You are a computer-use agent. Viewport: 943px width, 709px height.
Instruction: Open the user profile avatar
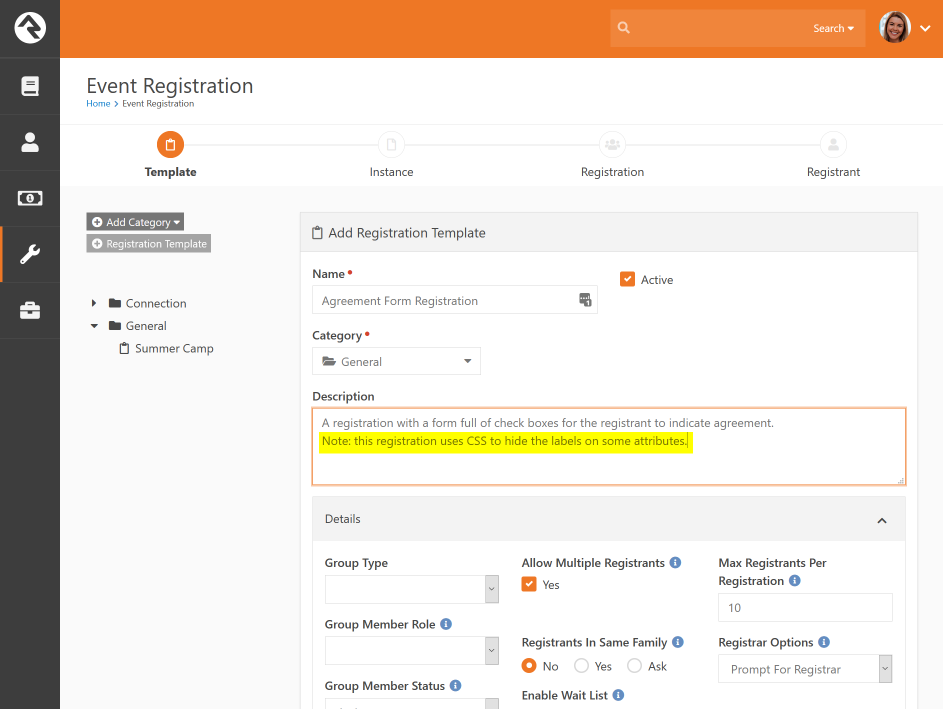[x=894, y=28]
